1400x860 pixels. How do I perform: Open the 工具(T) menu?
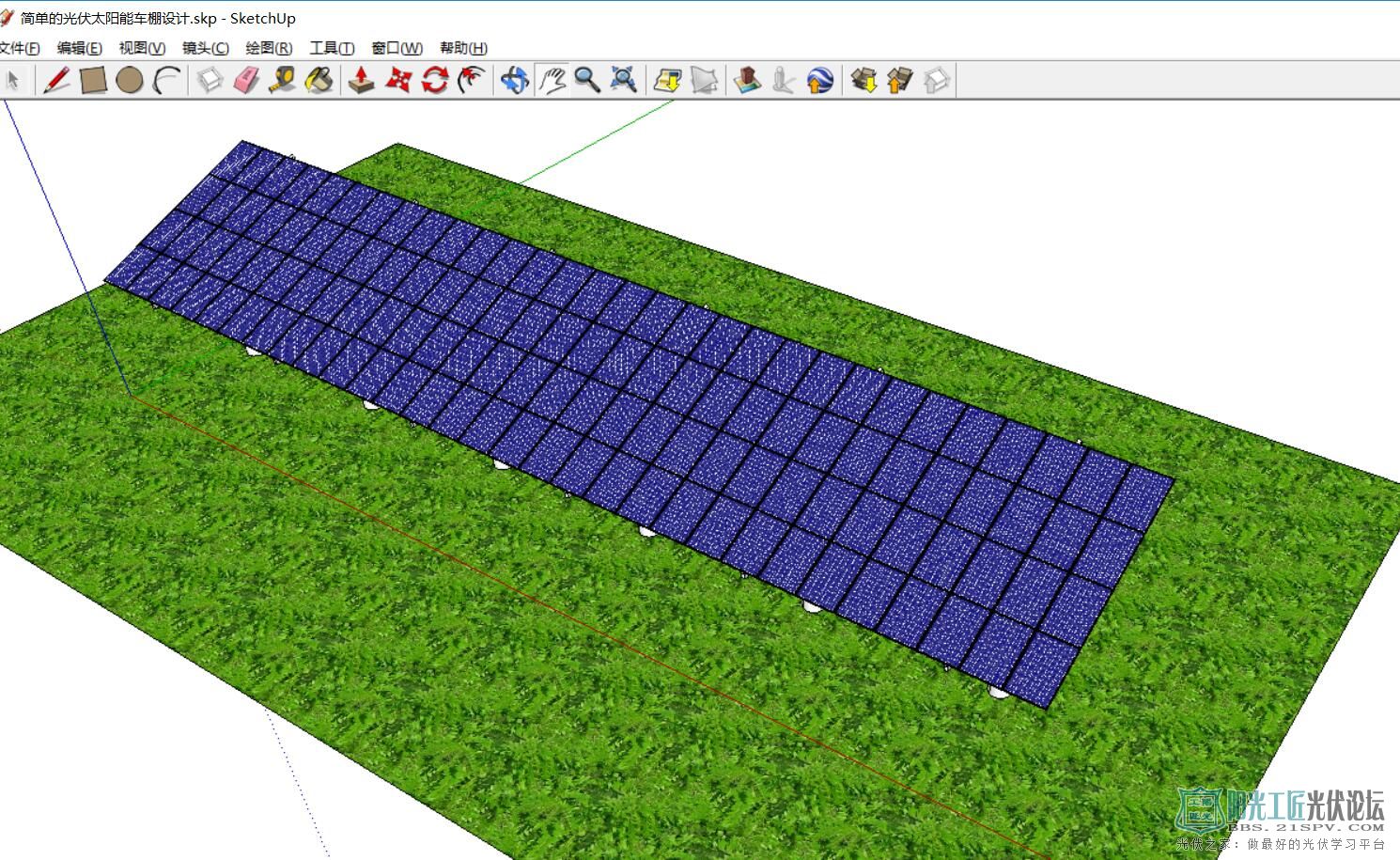332,48
